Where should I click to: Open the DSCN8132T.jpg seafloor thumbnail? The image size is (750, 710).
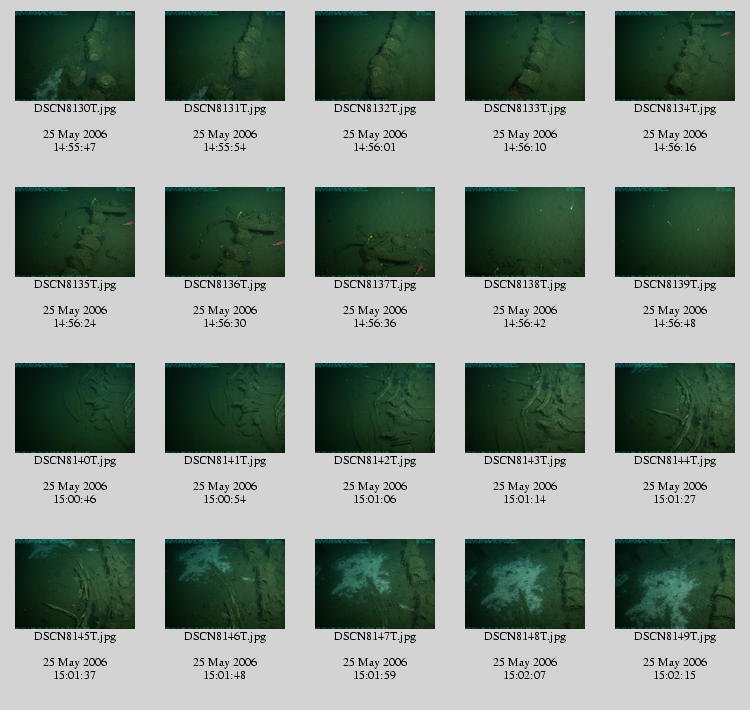point(375,56)
